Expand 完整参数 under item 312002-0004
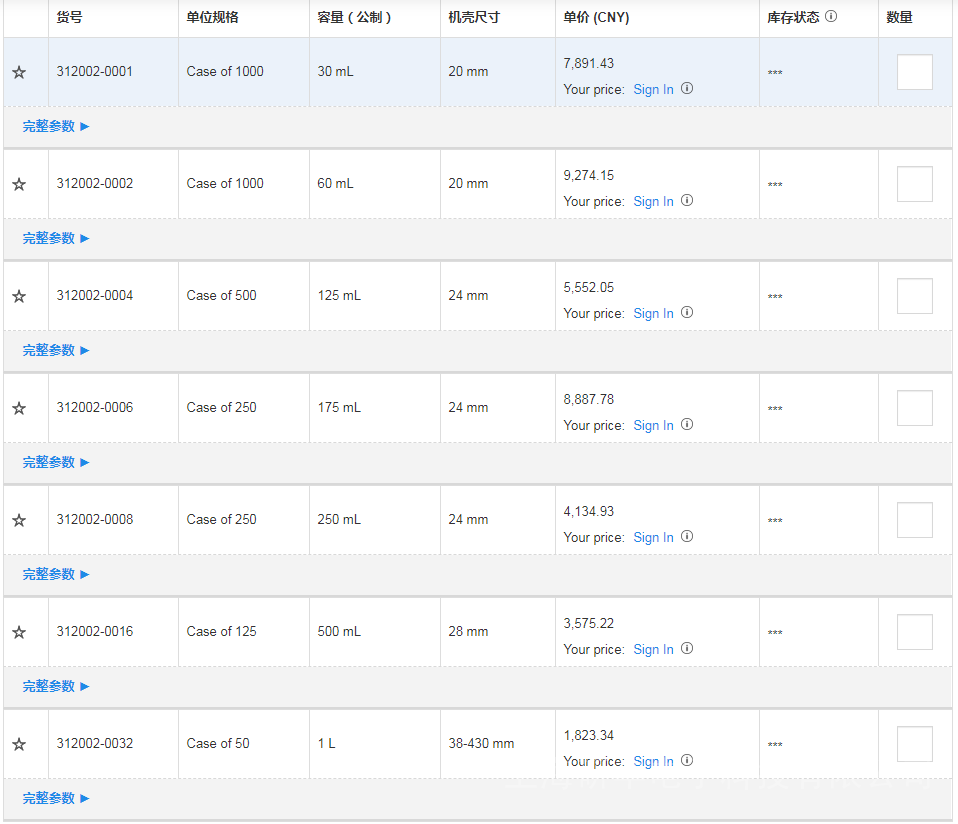 (x=56, y=350)
